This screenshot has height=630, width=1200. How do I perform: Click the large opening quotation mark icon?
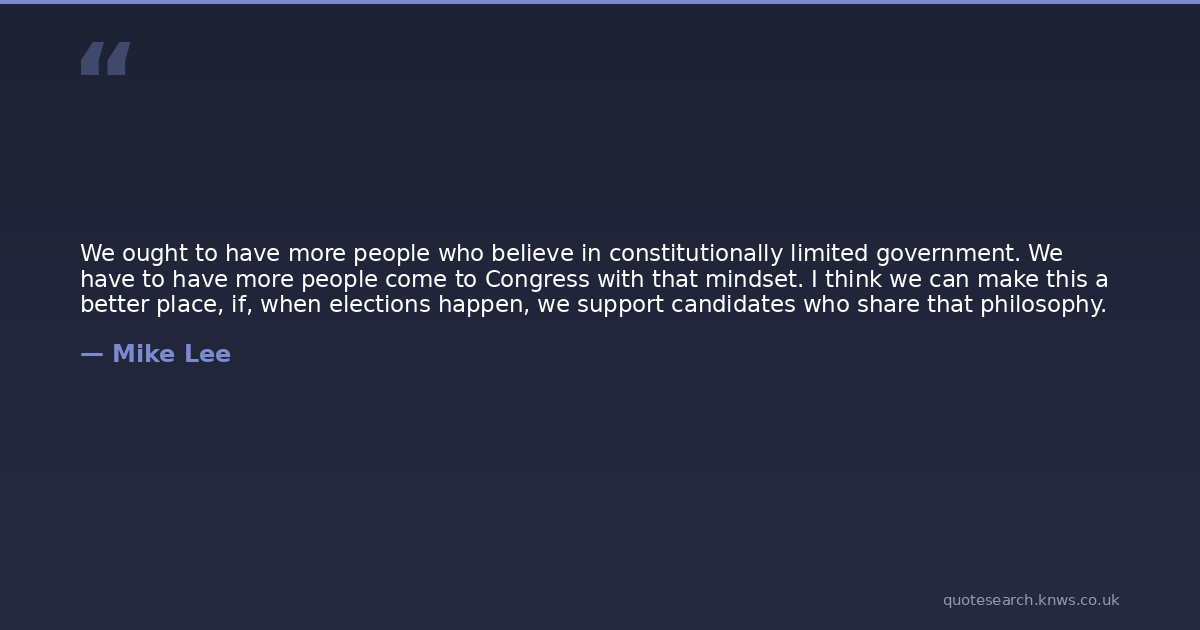pos(105,59)
